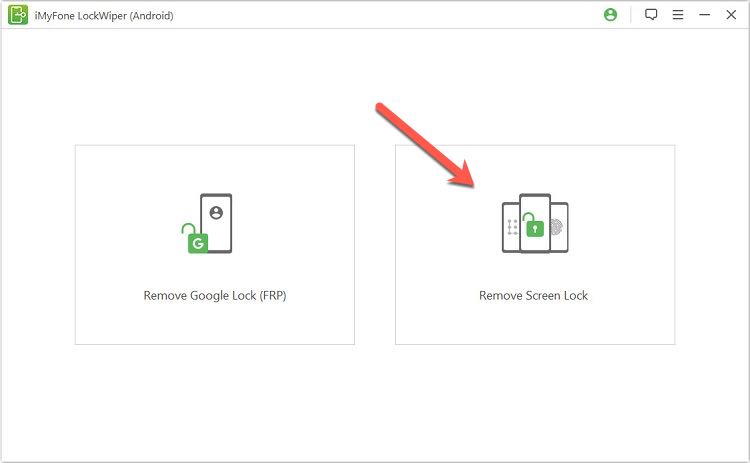Close the LockWiper window
Image resolution: width=750 pixels, height=463 pixels.
(731, 15)
